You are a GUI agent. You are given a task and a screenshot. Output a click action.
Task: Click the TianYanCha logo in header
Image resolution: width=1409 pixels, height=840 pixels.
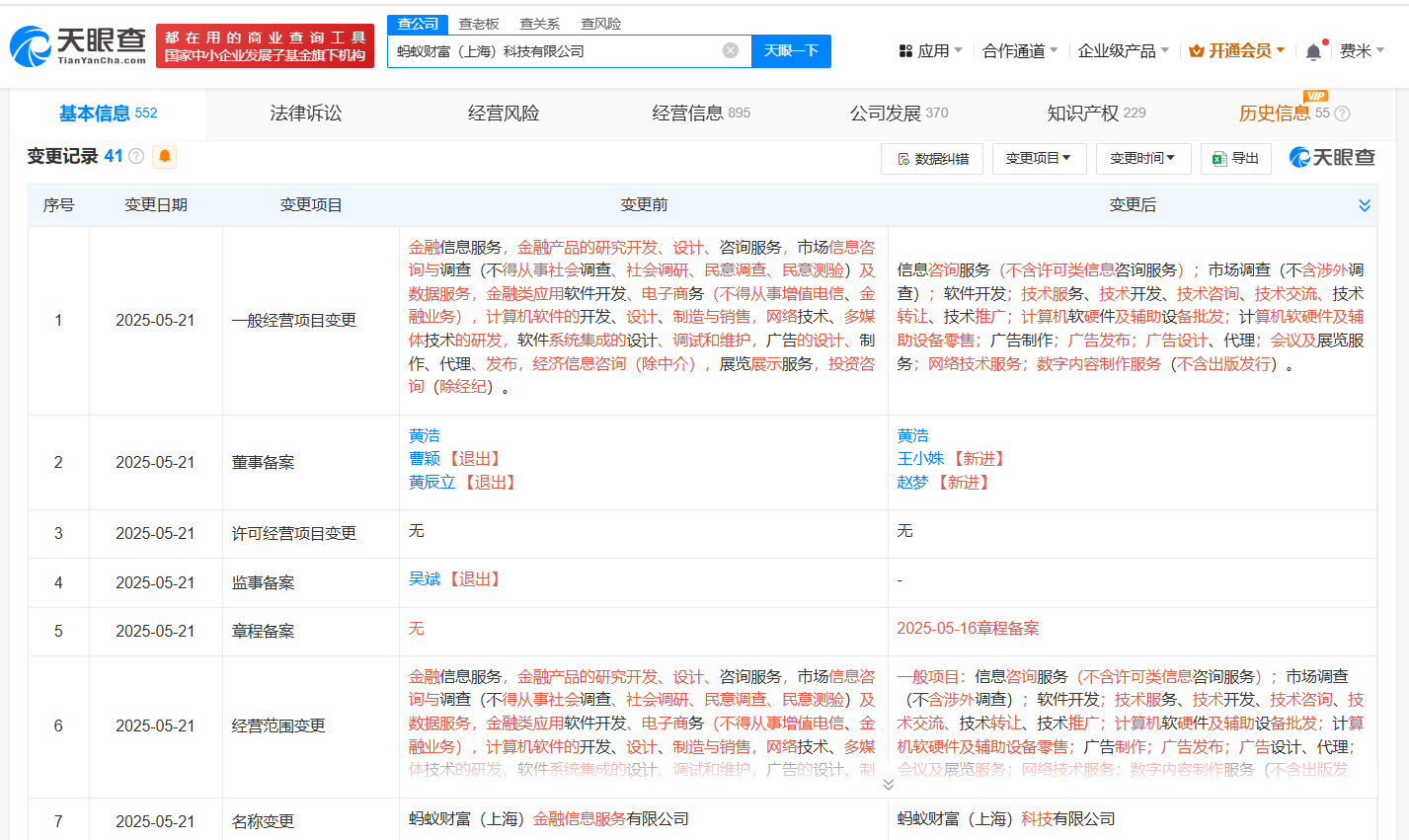coord(78,45)
